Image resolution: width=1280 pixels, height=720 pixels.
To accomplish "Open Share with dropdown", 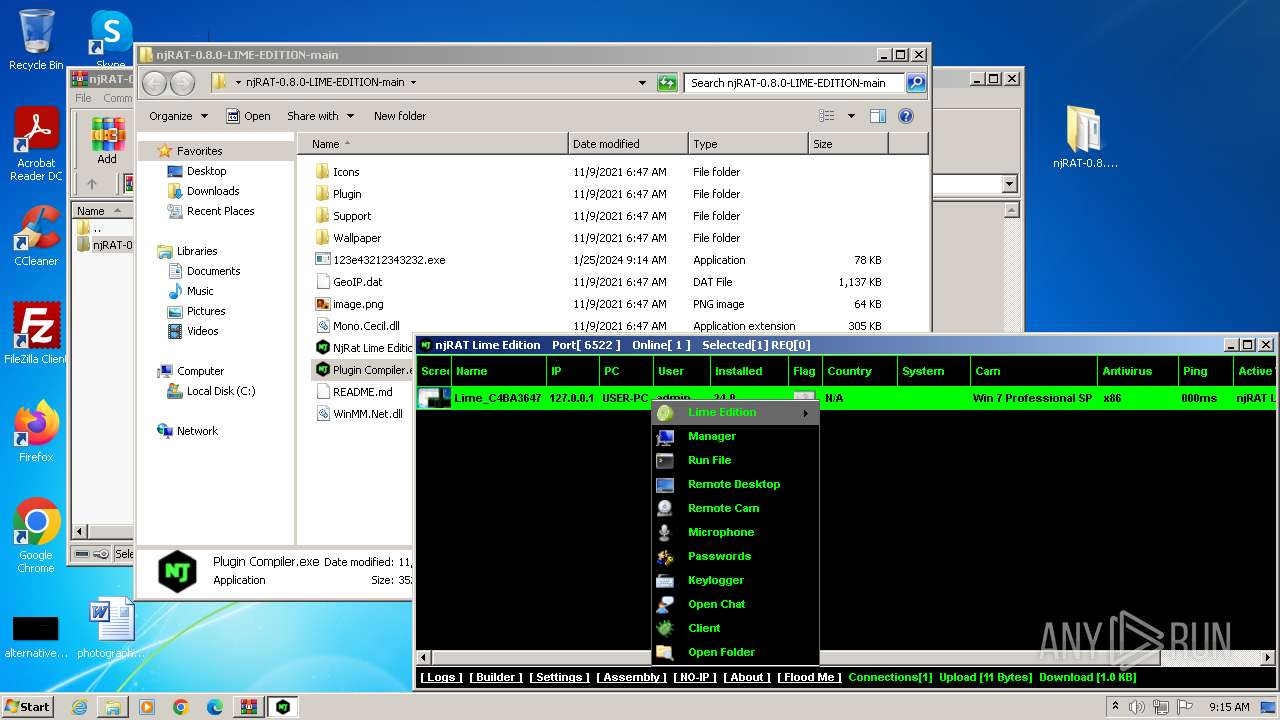I will pos(320,116).
